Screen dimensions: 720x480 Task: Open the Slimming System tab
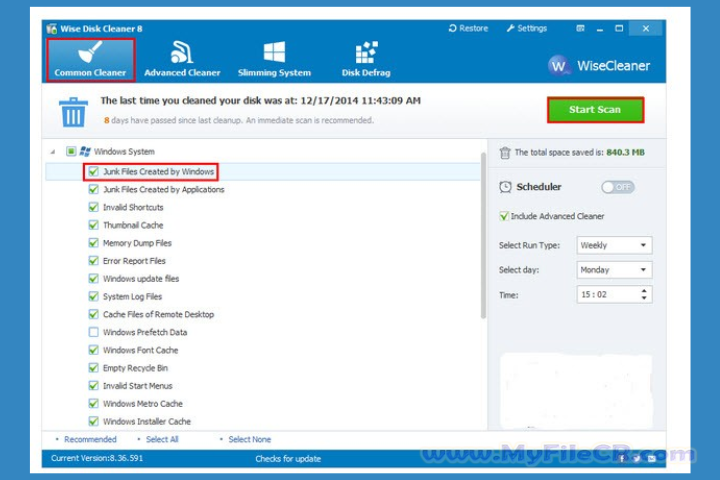click(x=274, y=60)
